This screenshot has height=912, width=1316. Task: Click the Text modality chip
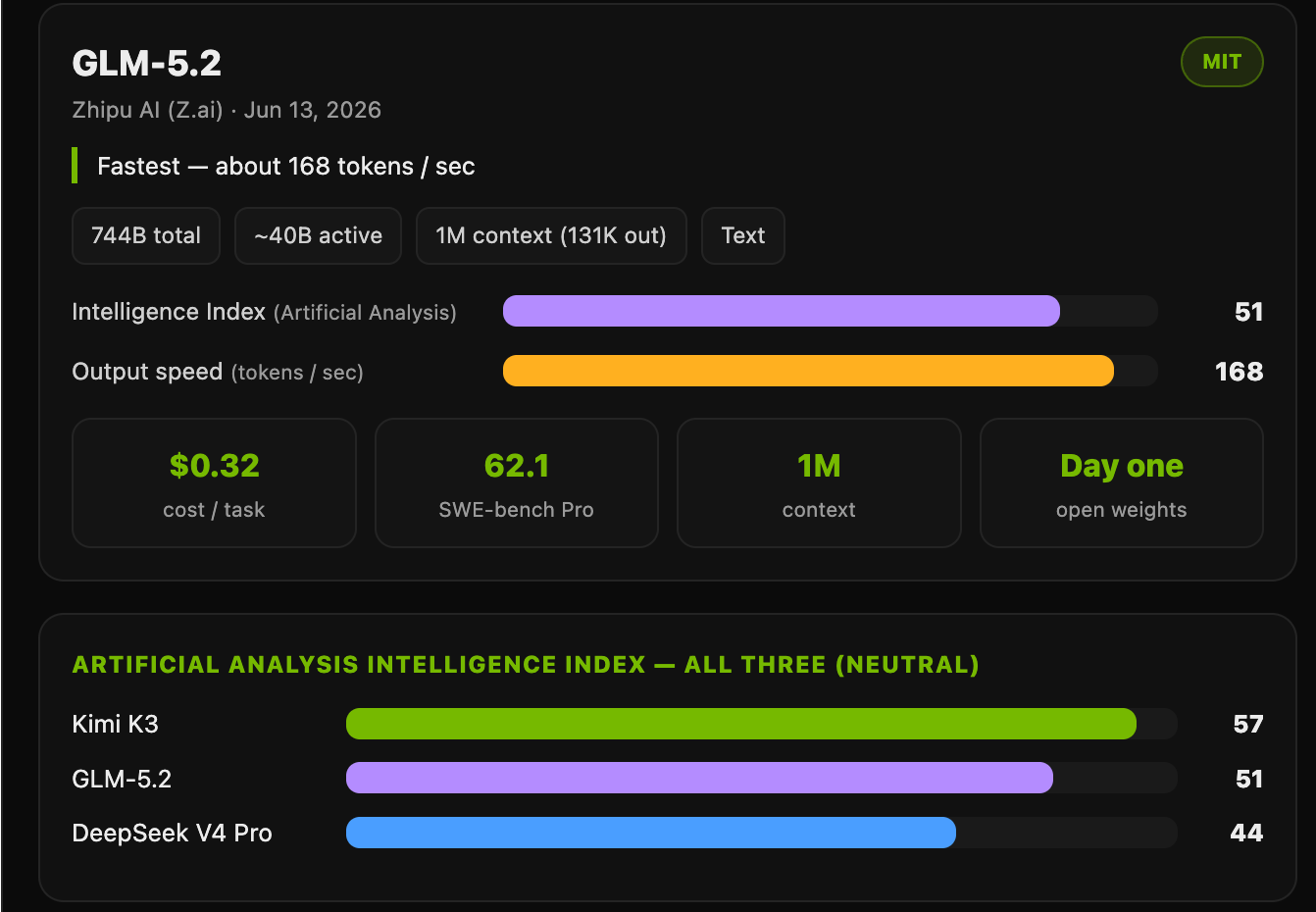(743, 235)
